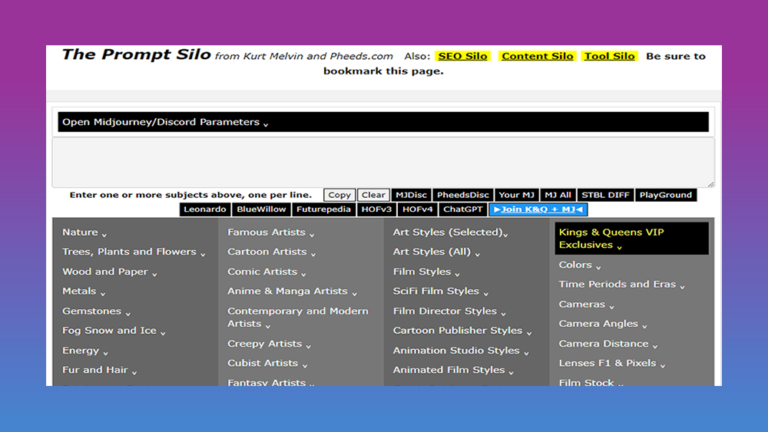The image size is (768, 432).
Task: Open the ChatGPT button
Action: click(x=463, y=210)
